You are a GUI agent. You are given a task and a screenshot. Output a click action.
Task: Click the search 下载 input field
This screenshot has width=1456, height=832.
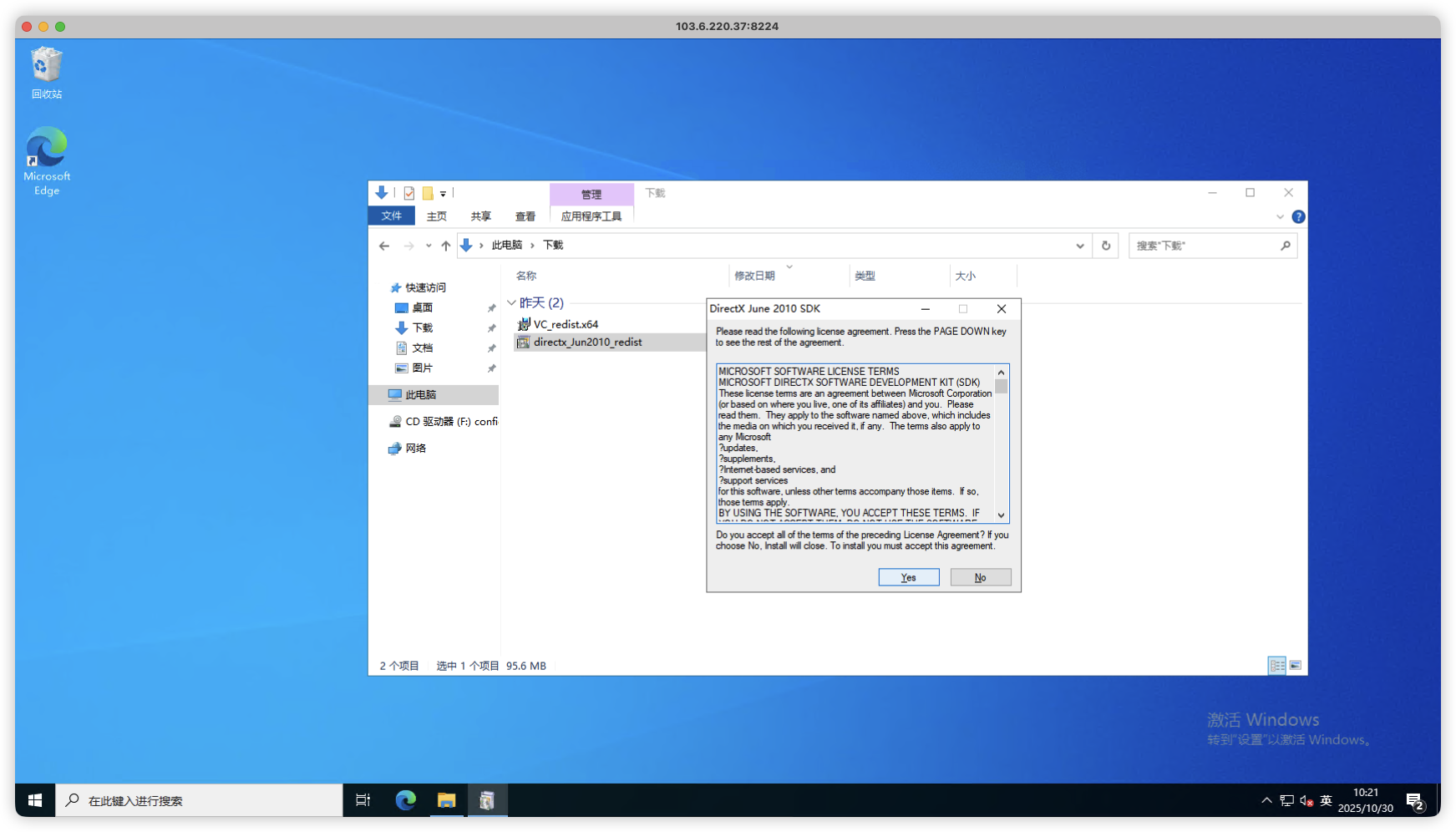tap(1205, 246)
